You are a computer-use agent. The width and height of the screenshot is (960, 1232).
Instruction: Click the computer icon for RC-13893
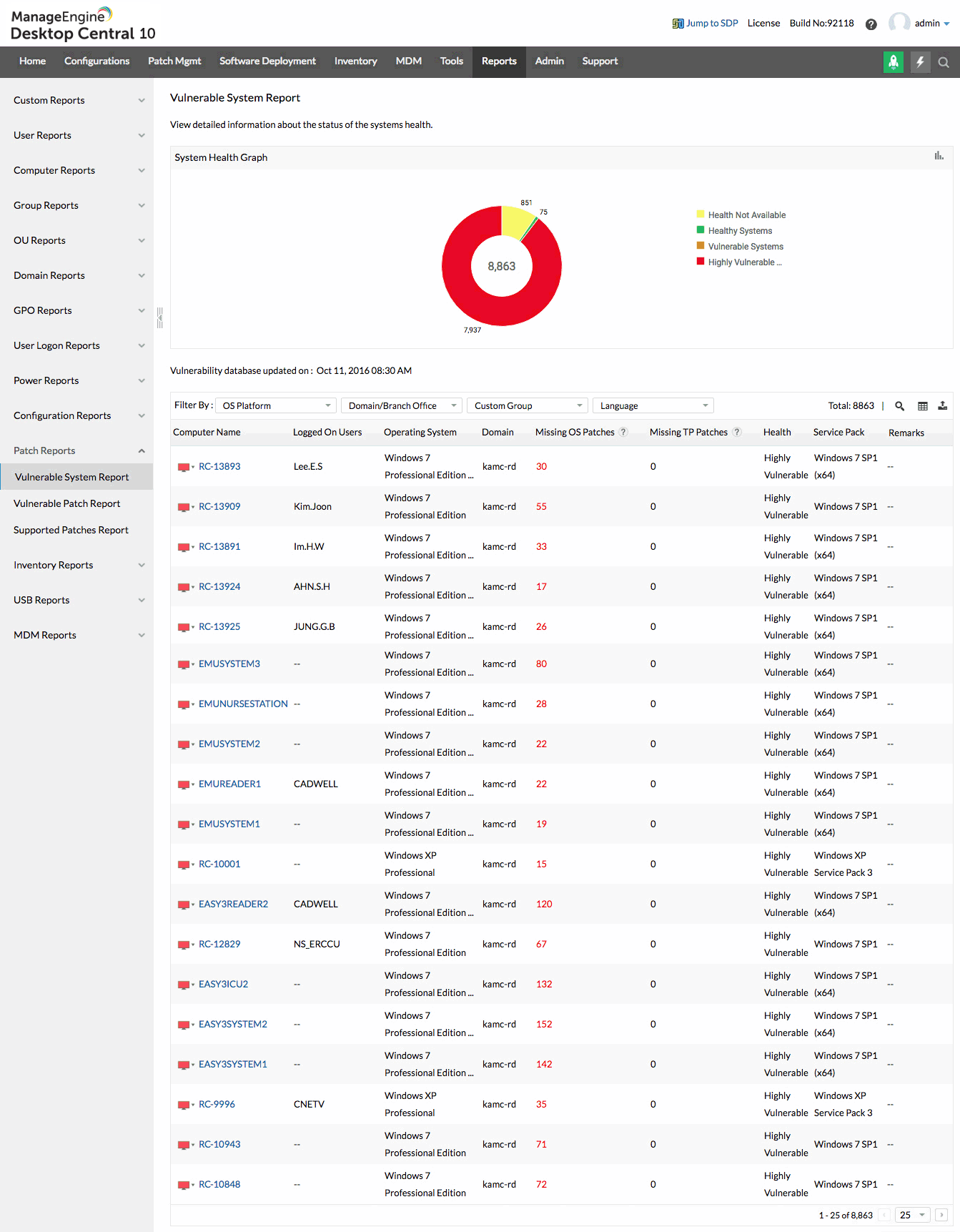(184, 467)
